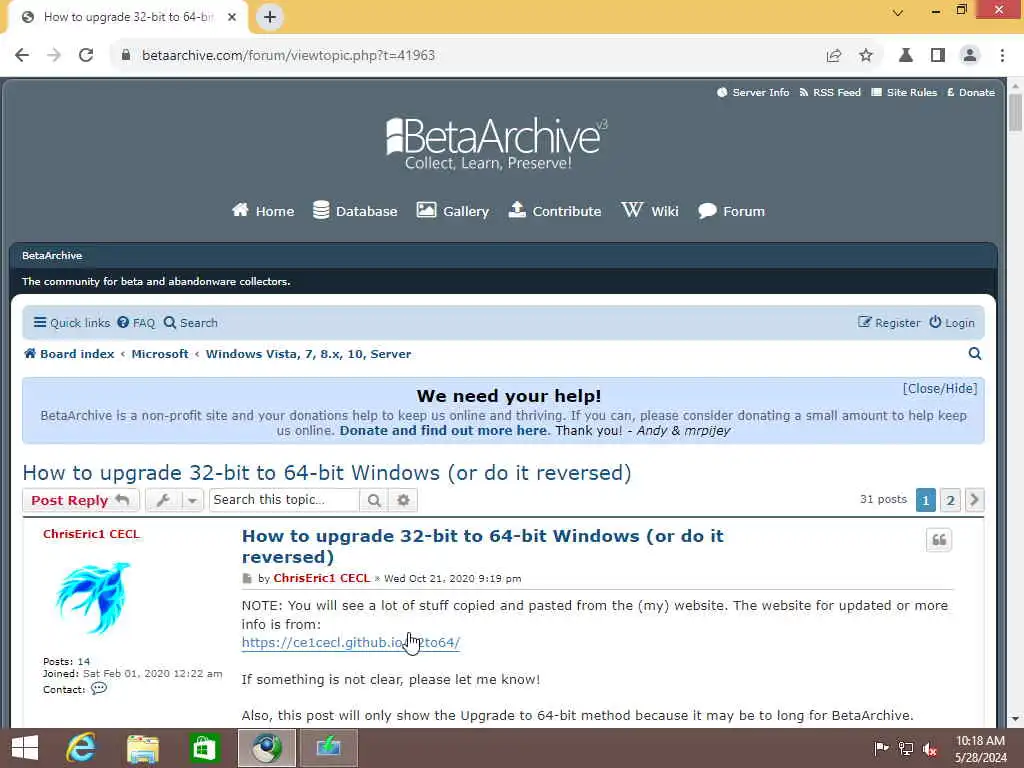This screenshot has width=1024, height=768.
Task: Click Login link
Action: 952,323
